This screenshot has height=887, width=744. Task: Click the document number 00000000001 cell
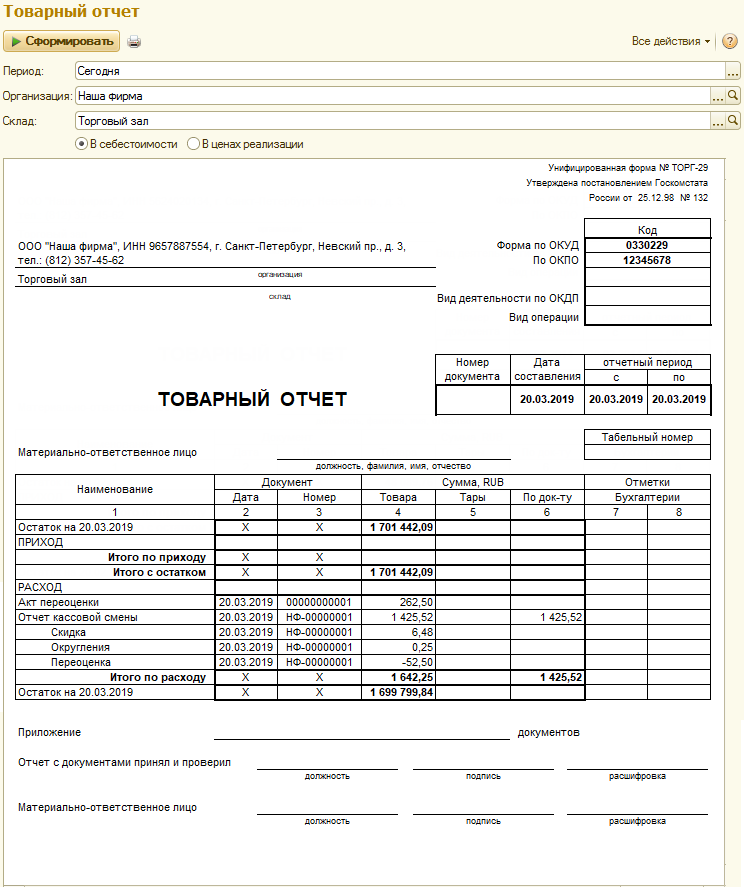319,603
